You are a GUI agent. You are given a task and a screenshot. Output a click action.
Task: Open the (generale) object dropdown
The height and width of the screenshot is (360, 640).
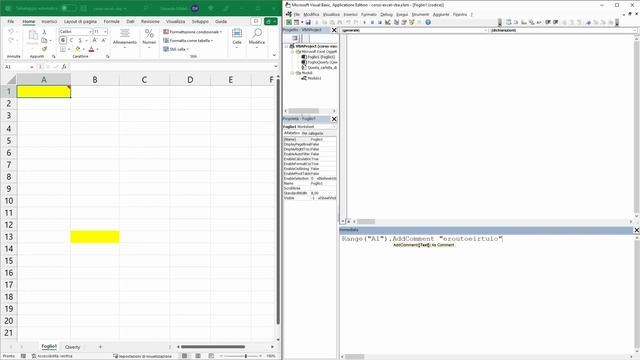click(x=486, y=31)
